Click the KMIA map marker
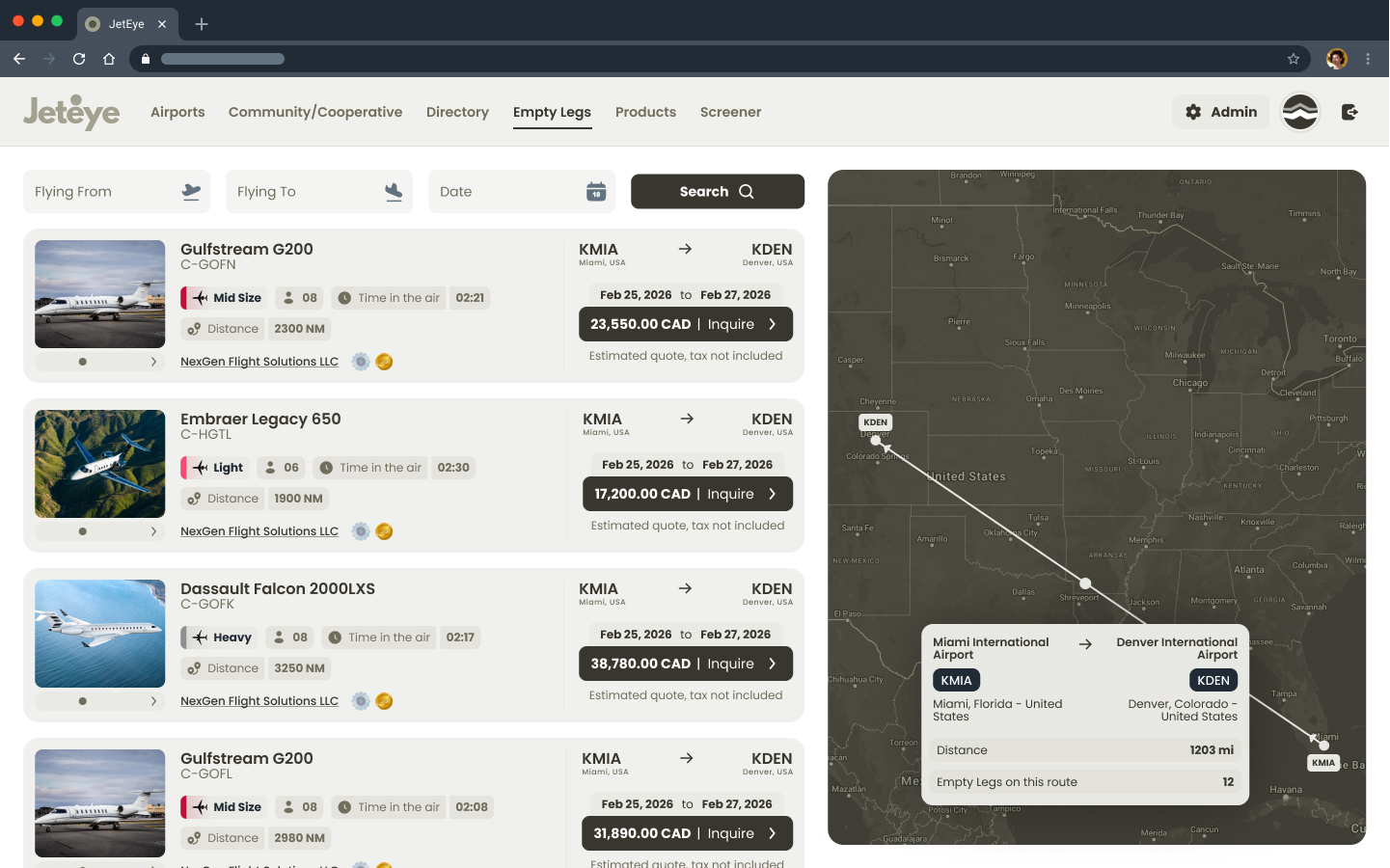 (1323, 763)
